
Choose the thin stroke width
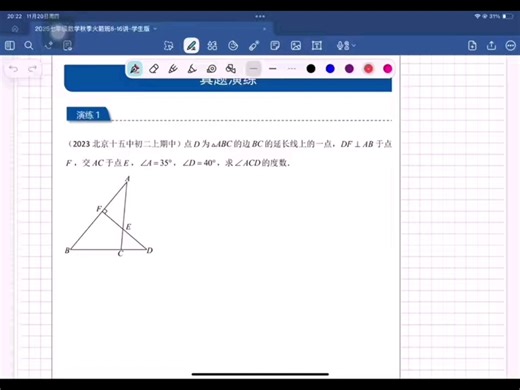pyautogui.click(x=253, y=69)
